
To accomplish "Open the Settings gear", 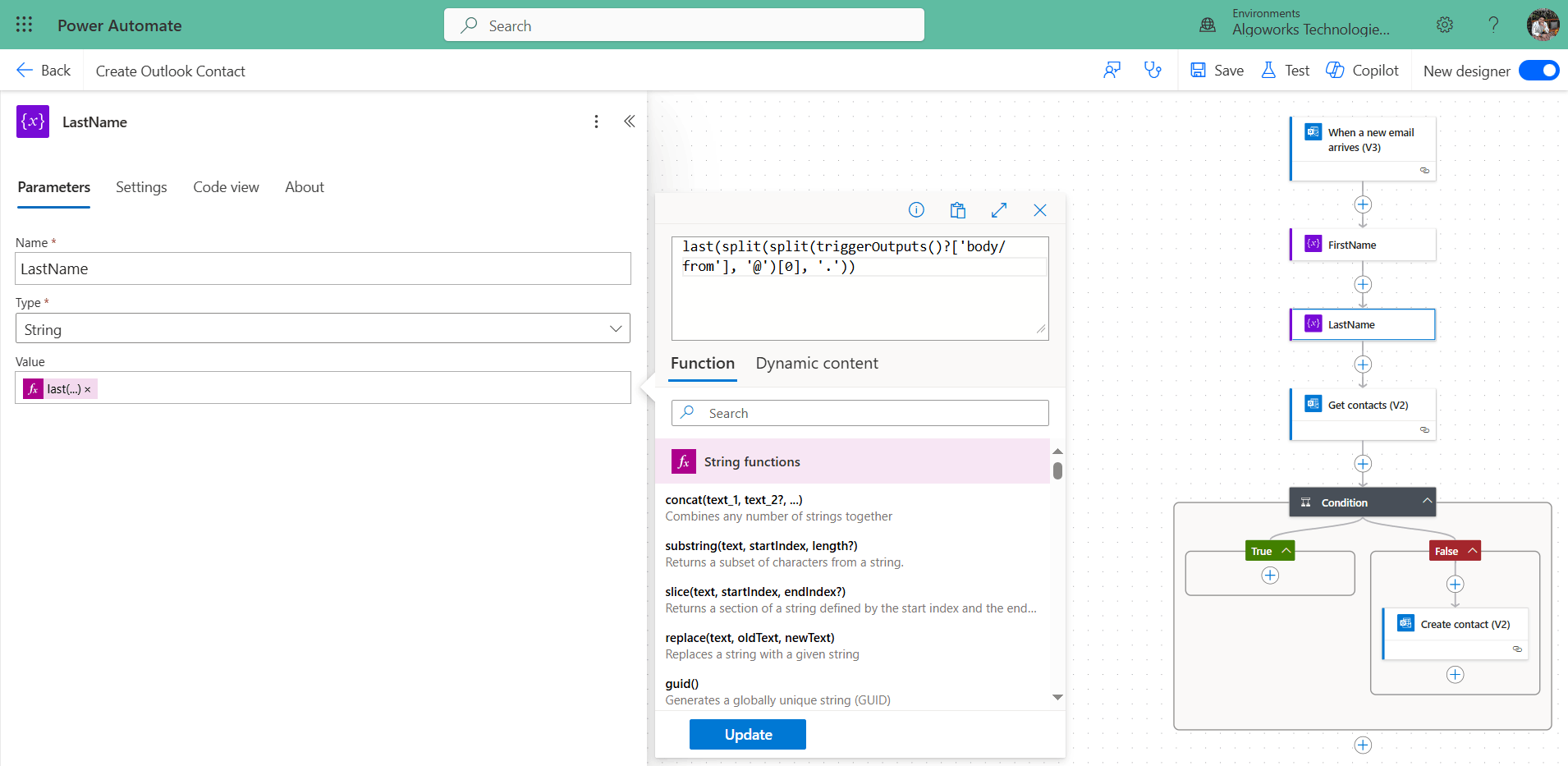I will [1445, 25].
